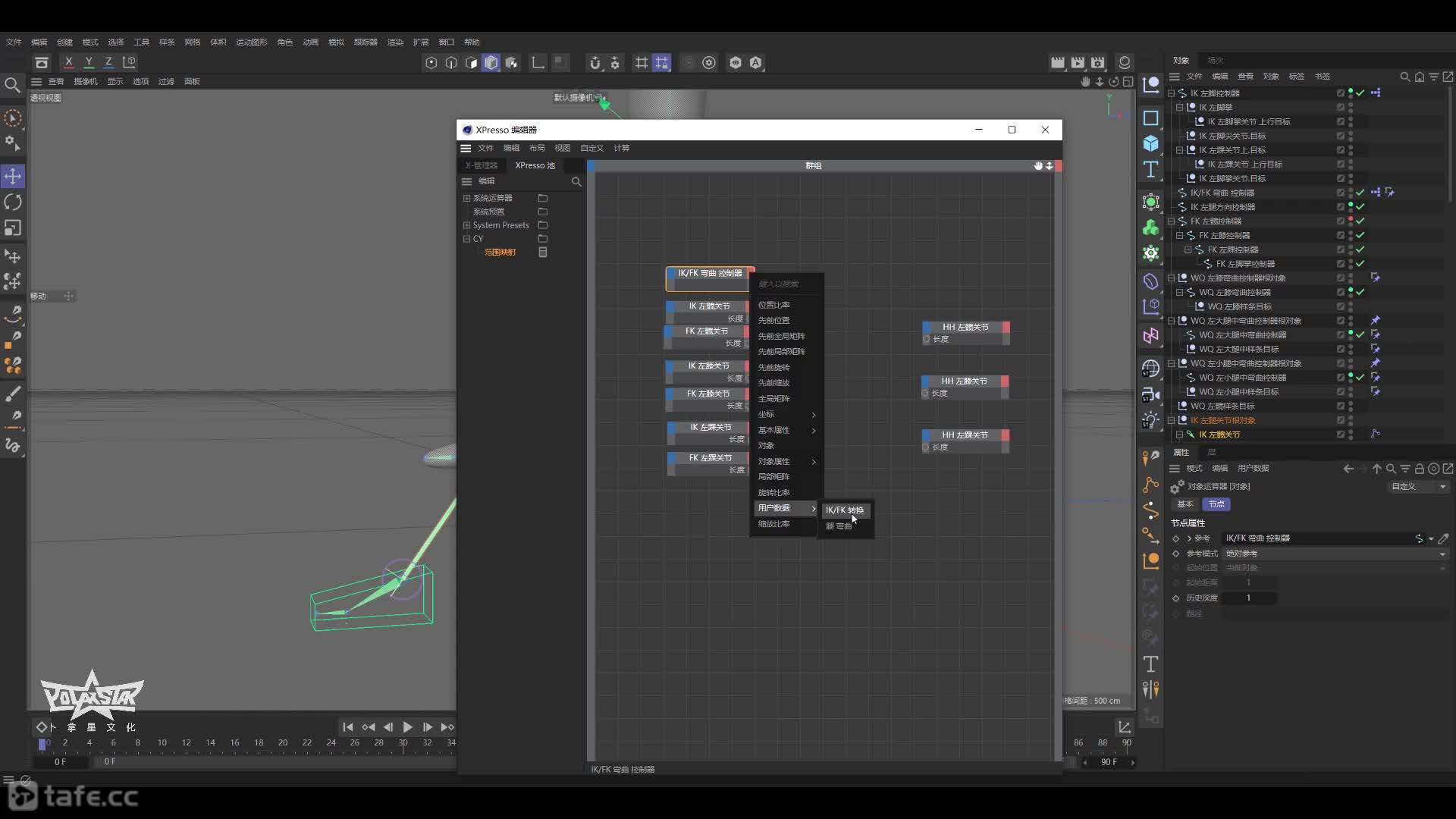This screenshot has height=819, width=1456.
Task: Click frame 20 on the timeline ruler
Action: [x=283, y=743]
